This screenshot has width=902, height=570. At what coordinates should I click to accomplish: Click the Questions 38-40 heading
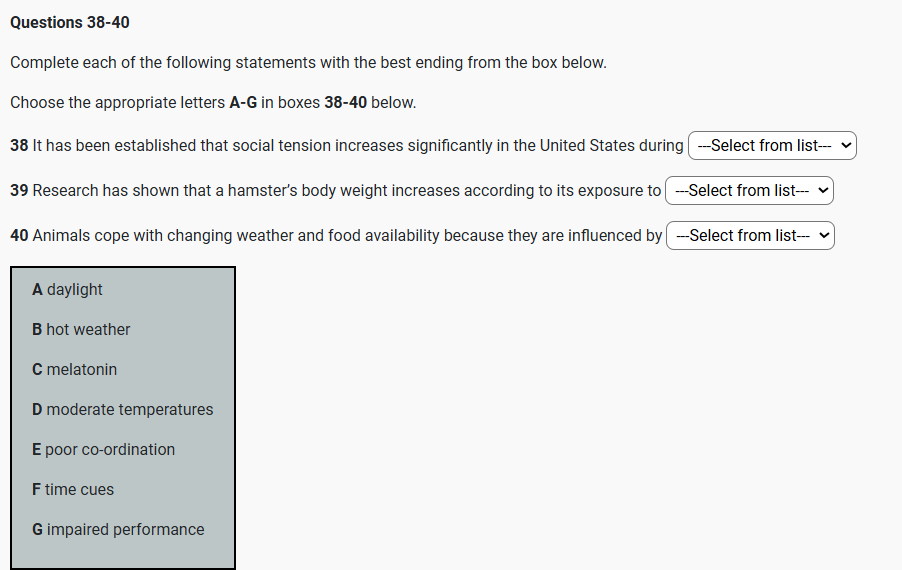[70, 22]
